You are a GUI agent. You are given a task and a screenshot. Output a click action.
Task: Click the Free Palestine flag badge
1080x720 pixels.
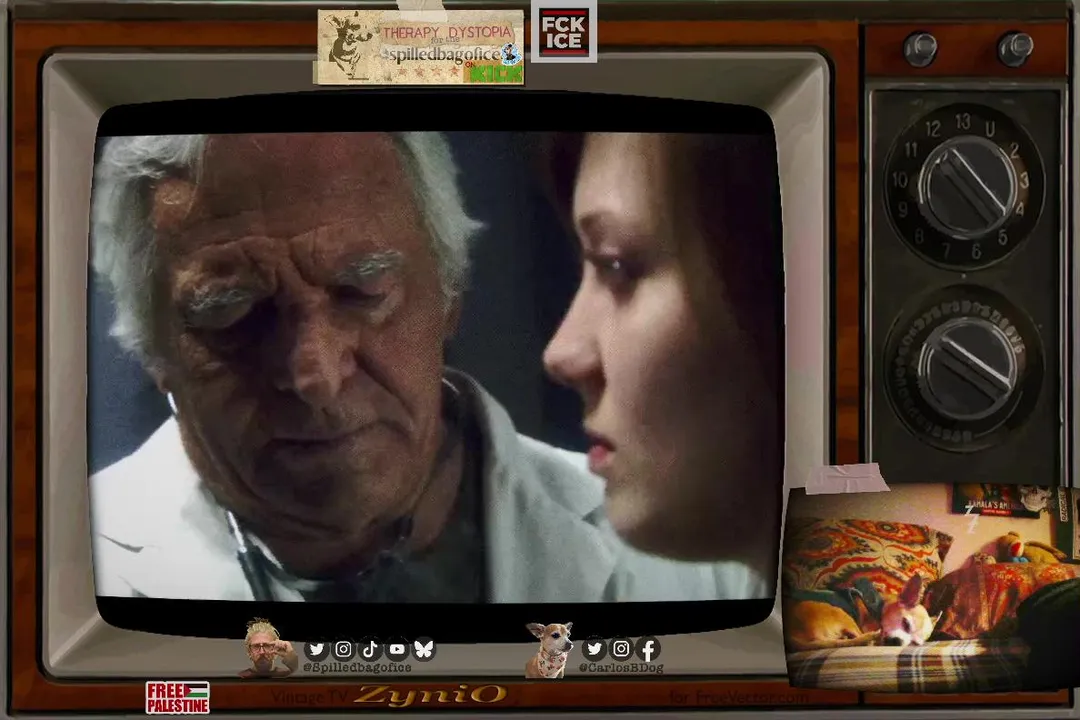tap(178, 697)
